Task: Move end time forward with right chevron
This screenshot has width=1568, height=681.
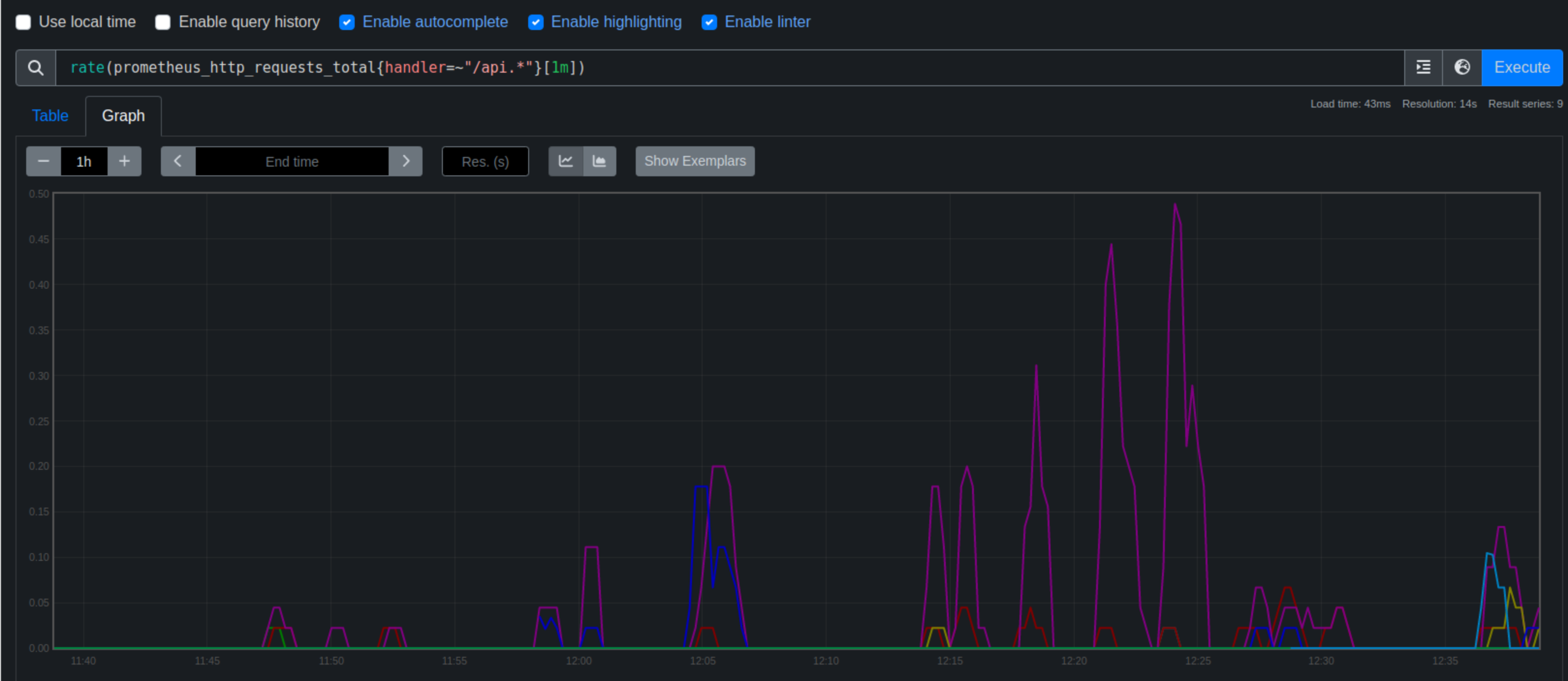Action: click(x=406, y=161)
